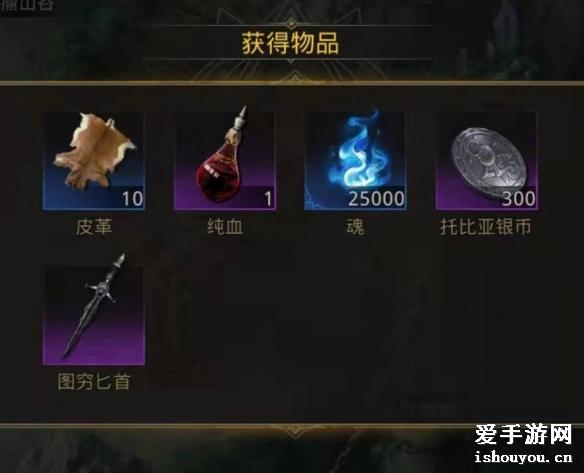Viewport: 584px width, 473px height.
Task: Click the 托比亚银币 silver coin icon
Action: click(x=486, y=161)
